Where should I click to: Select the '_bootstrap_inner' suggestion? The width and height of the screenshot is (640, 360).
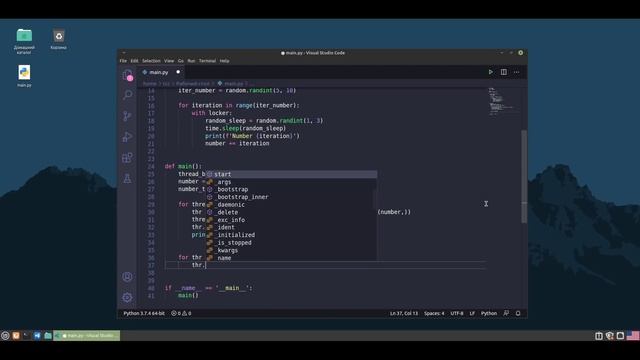click(291, 197)
